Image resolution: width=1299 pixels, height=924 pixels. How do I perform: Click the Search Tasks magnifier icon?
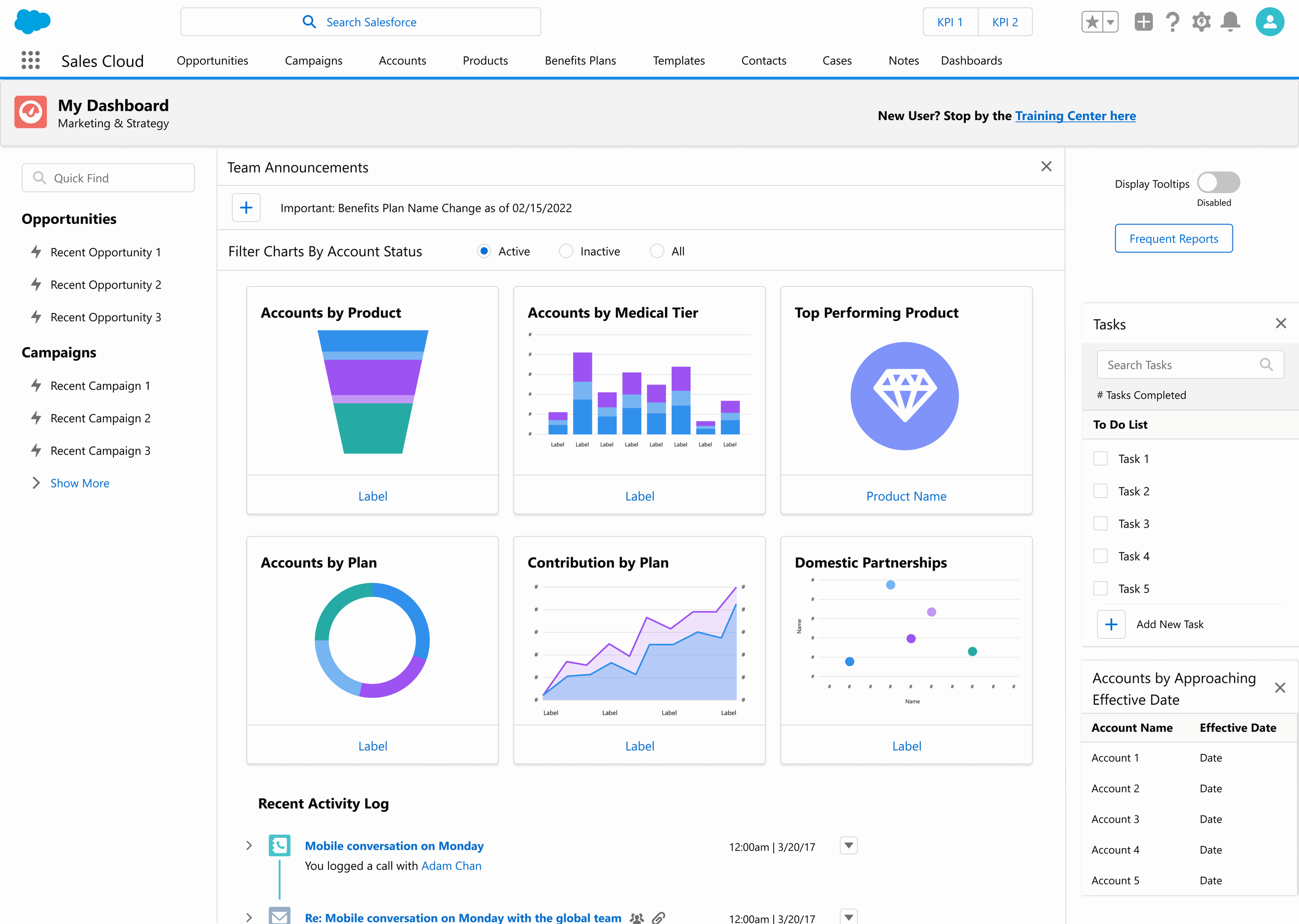(1266, 365)
